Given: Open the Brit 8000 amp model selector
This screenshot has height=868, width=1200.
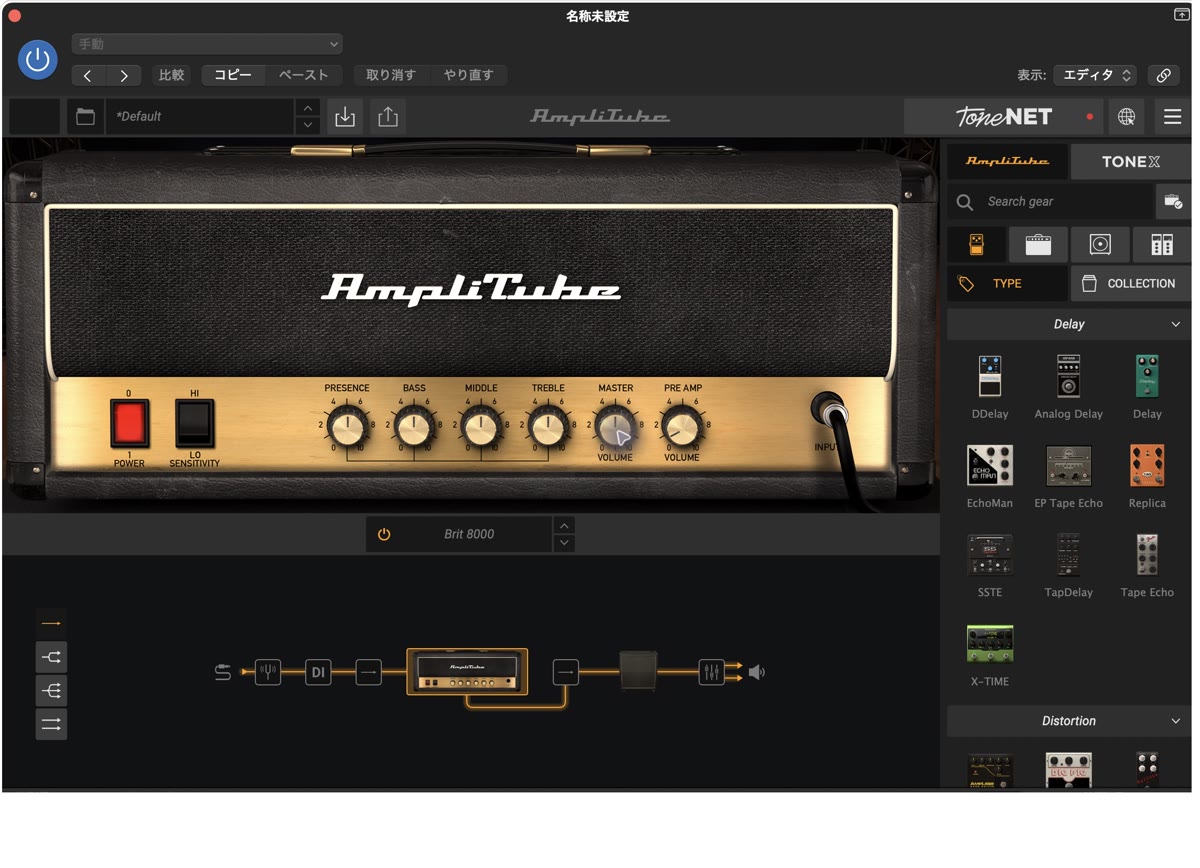Looking at the screenshot, I should coord(469,535).
